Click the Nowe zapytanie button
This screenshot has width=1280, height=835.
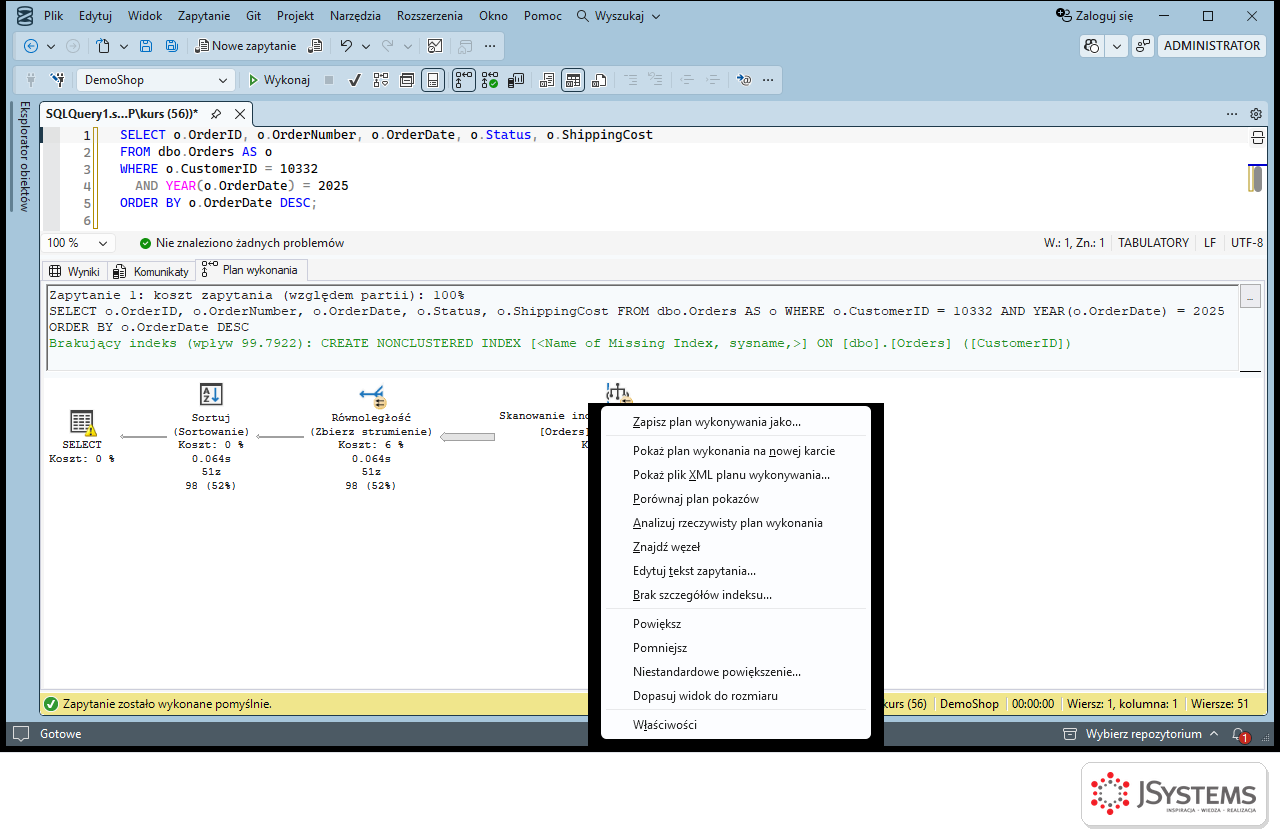pos(246,46)
